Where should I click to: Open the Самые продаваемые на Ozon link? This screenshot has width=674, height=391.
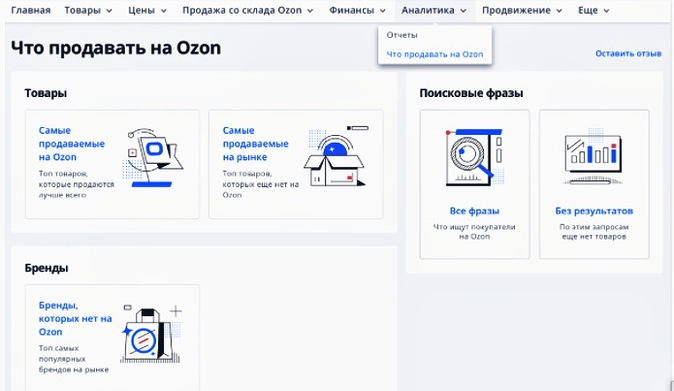(71, 144)
